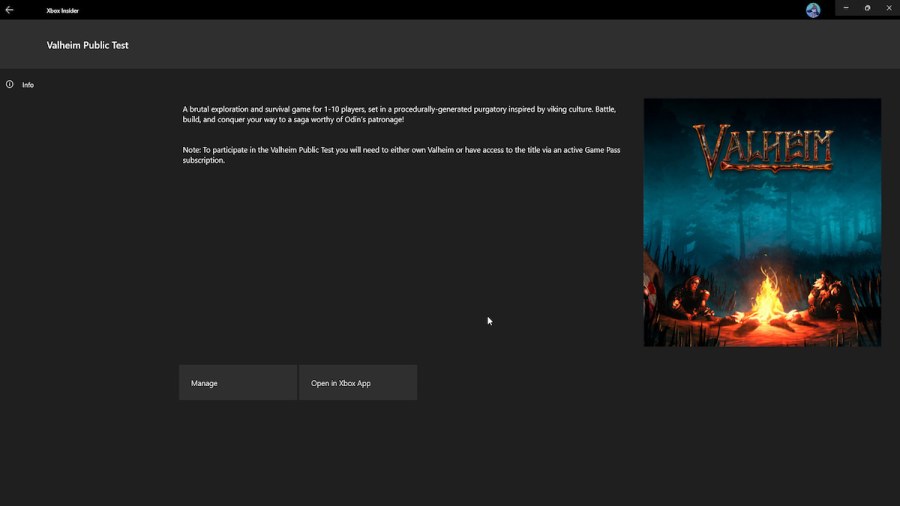Open the Info sidebar item
The height and width of the screenshot is (506, 900).
coord(28,85)
